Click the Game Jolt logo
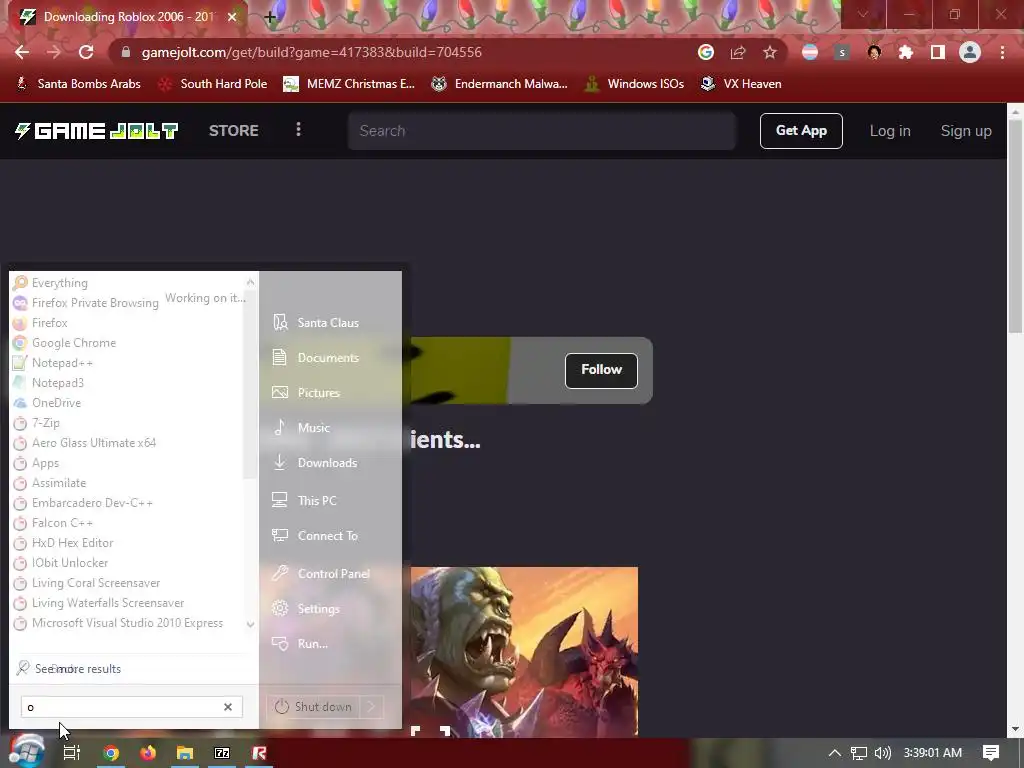1024x768 pixels. point(96,131)
